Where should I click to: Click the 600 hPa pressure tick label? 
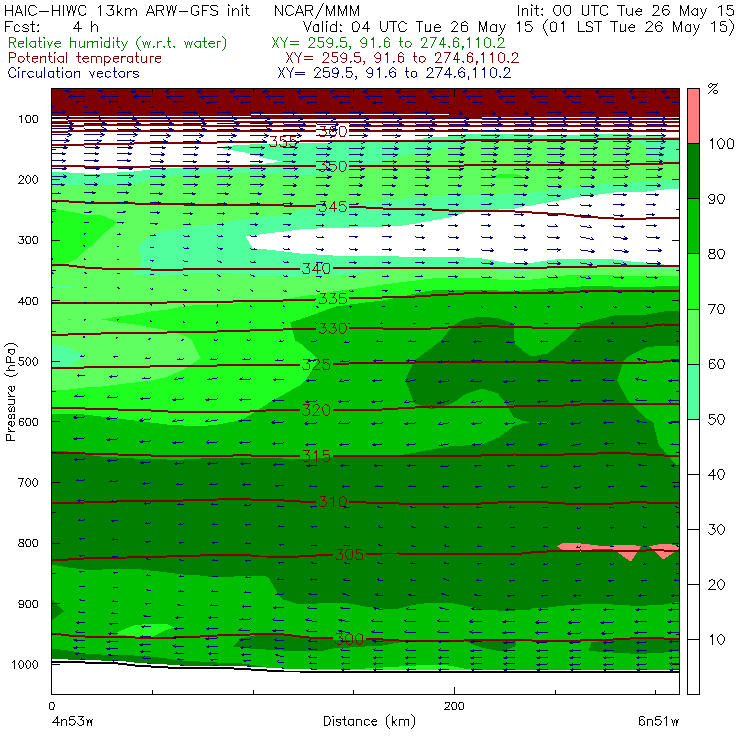click(x=28, y=422)
